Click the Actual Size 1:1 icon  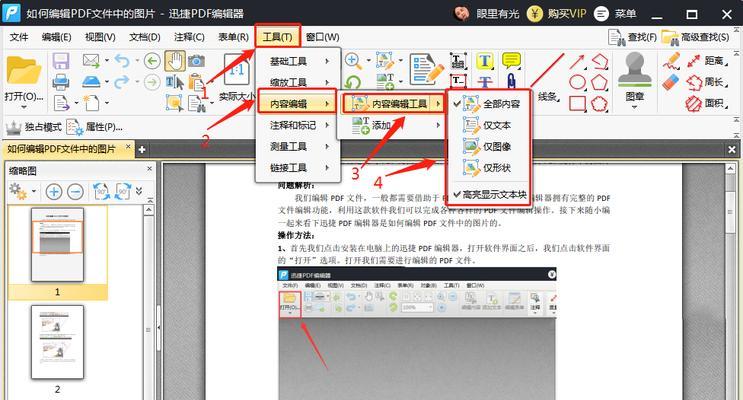(236, 72)
